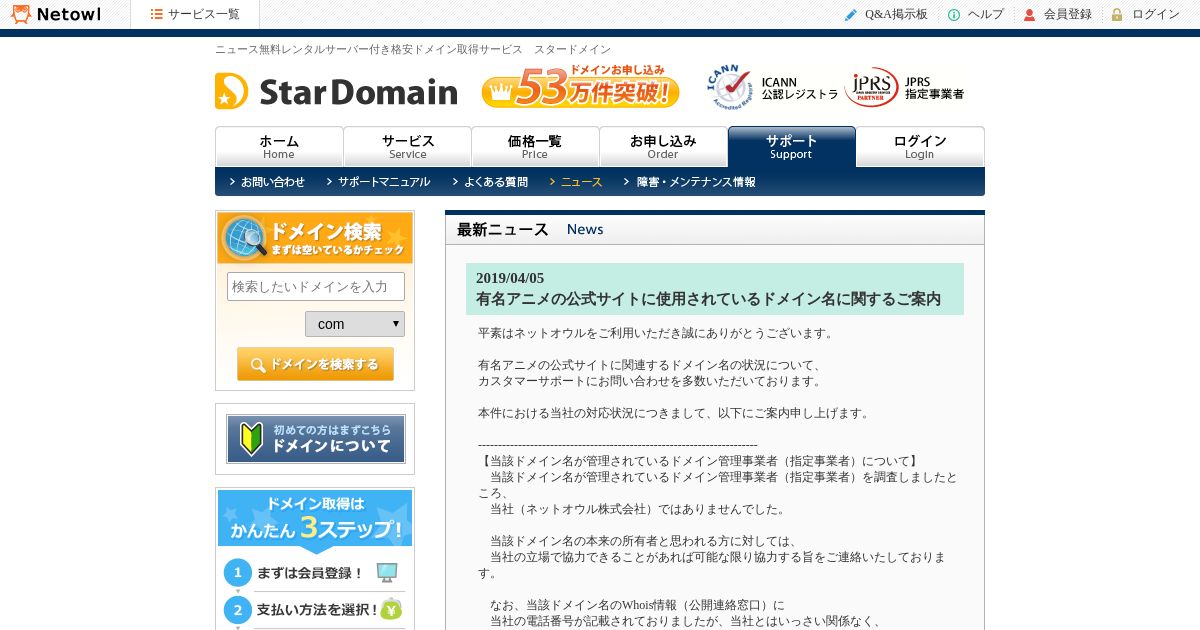
Task: Click the lock icon beside ログイン
Action: (1117, 14)
